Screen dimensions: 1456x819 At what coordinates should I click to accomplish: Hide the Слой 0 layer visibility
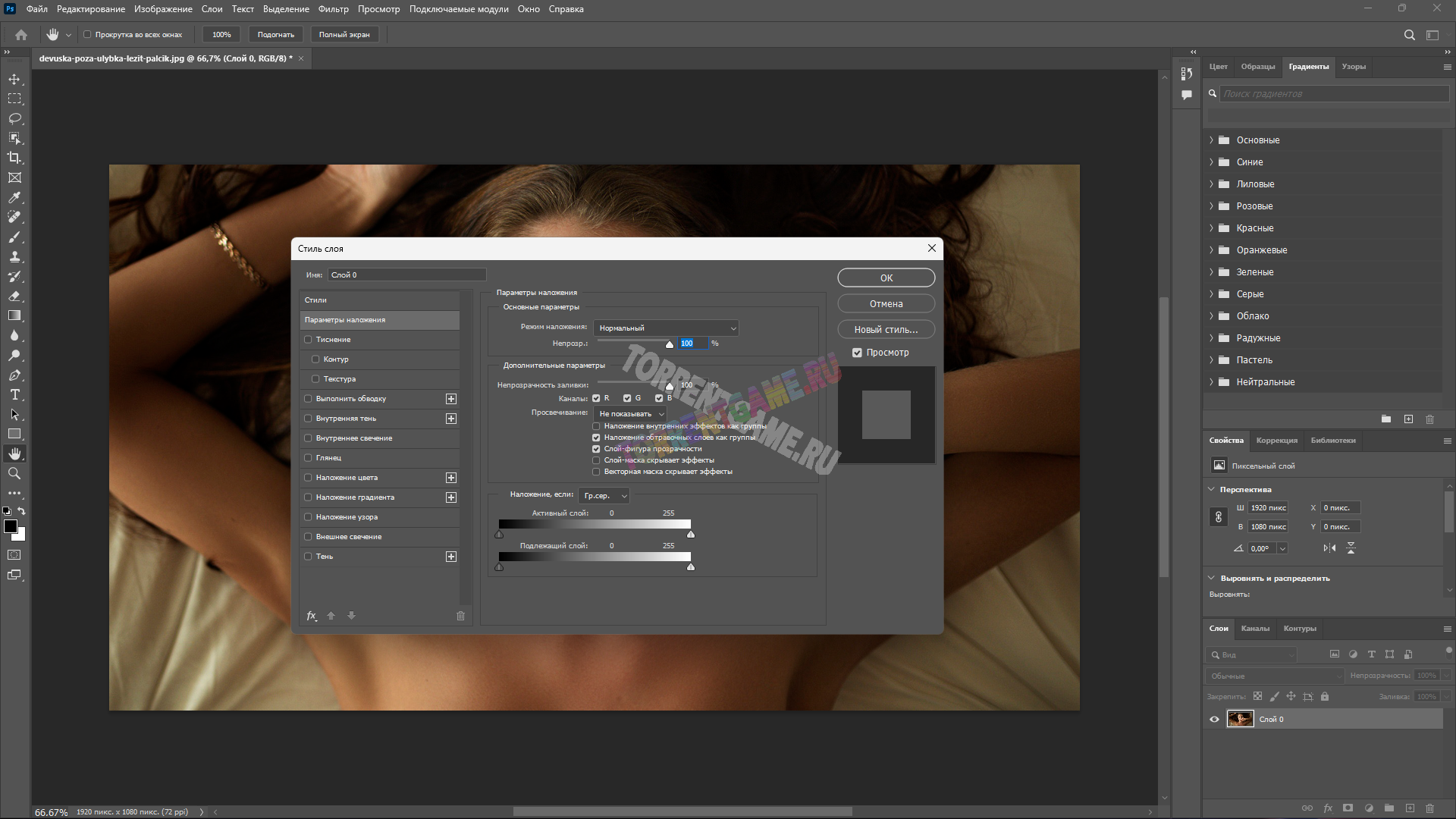(x=1214, y=719)
